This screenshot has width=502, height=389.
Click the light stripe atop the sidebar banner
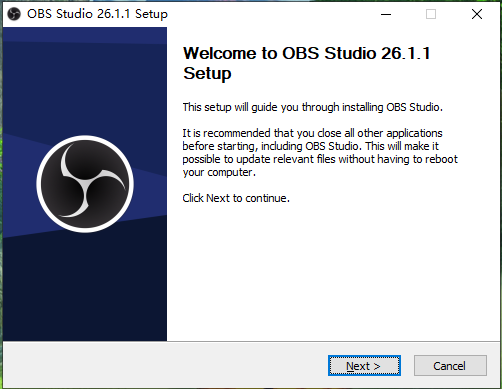click(x=85, y=35)
